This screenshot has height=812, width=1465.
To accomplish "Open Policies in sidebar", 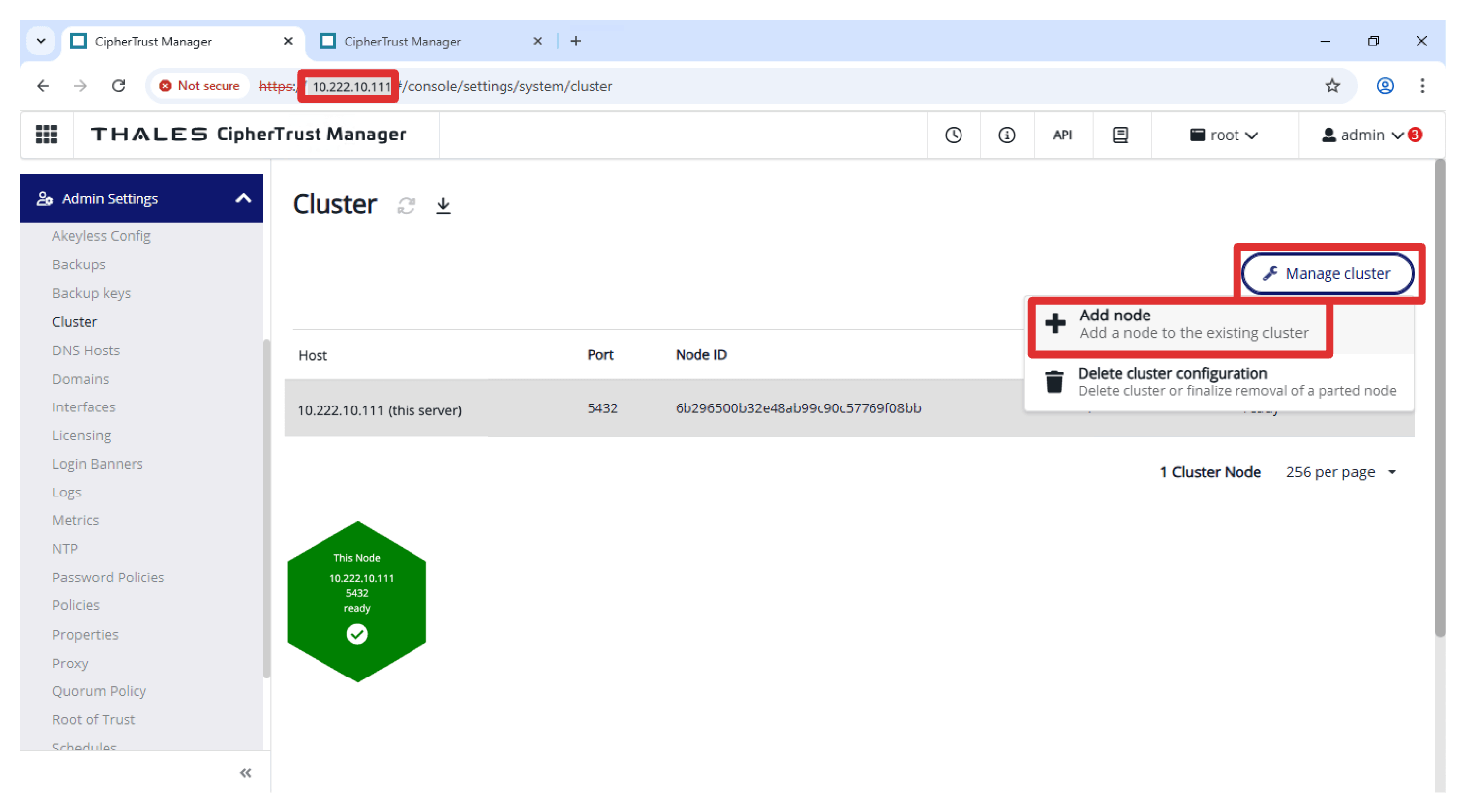I will 76,605.
